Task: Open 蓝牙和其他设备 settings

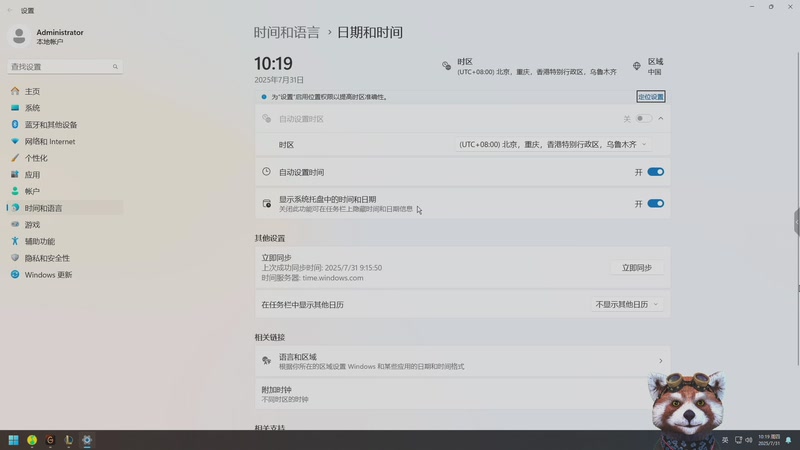Action: point(51,124)
